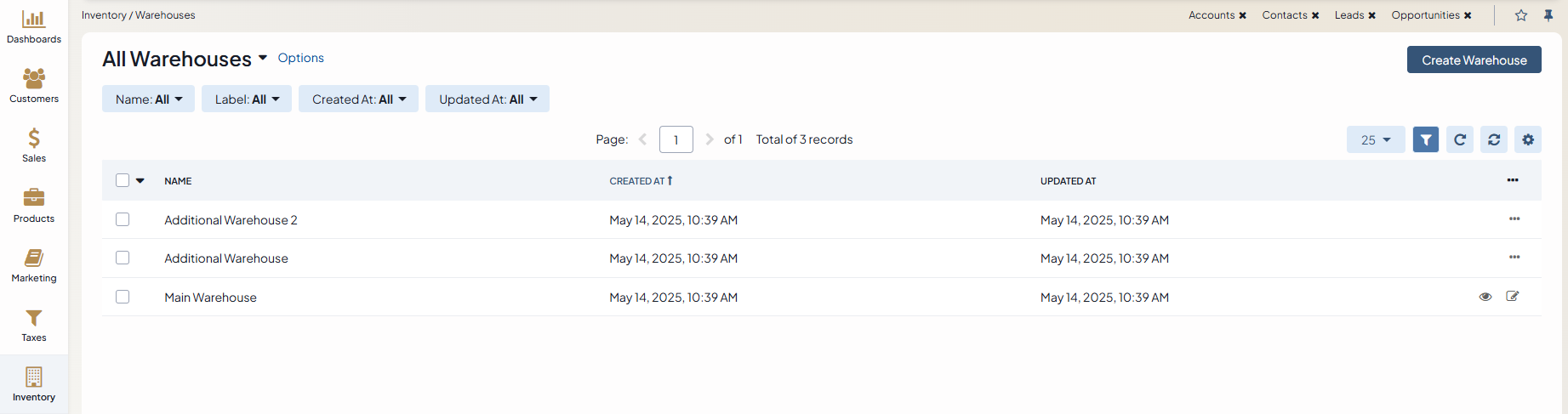Screen dimensions: 1568x414
Task: Toggle the grid filters funnel button
Action: point(1426,139)
